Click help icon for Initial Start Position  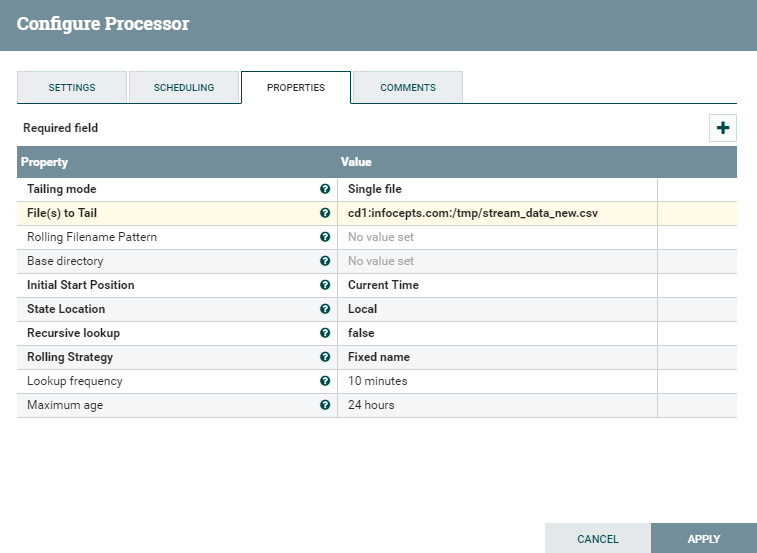tap(325, 285)
